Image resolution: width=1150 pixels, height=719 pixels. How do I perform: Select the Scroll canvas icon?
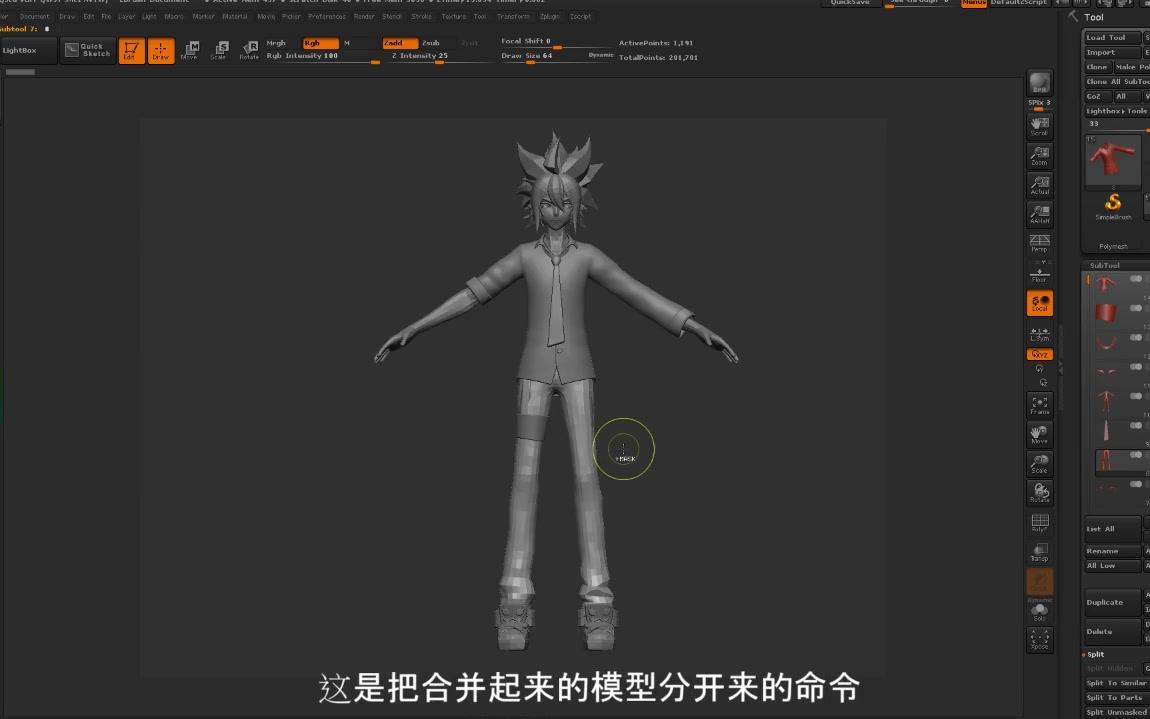(x=1039, y=126)
